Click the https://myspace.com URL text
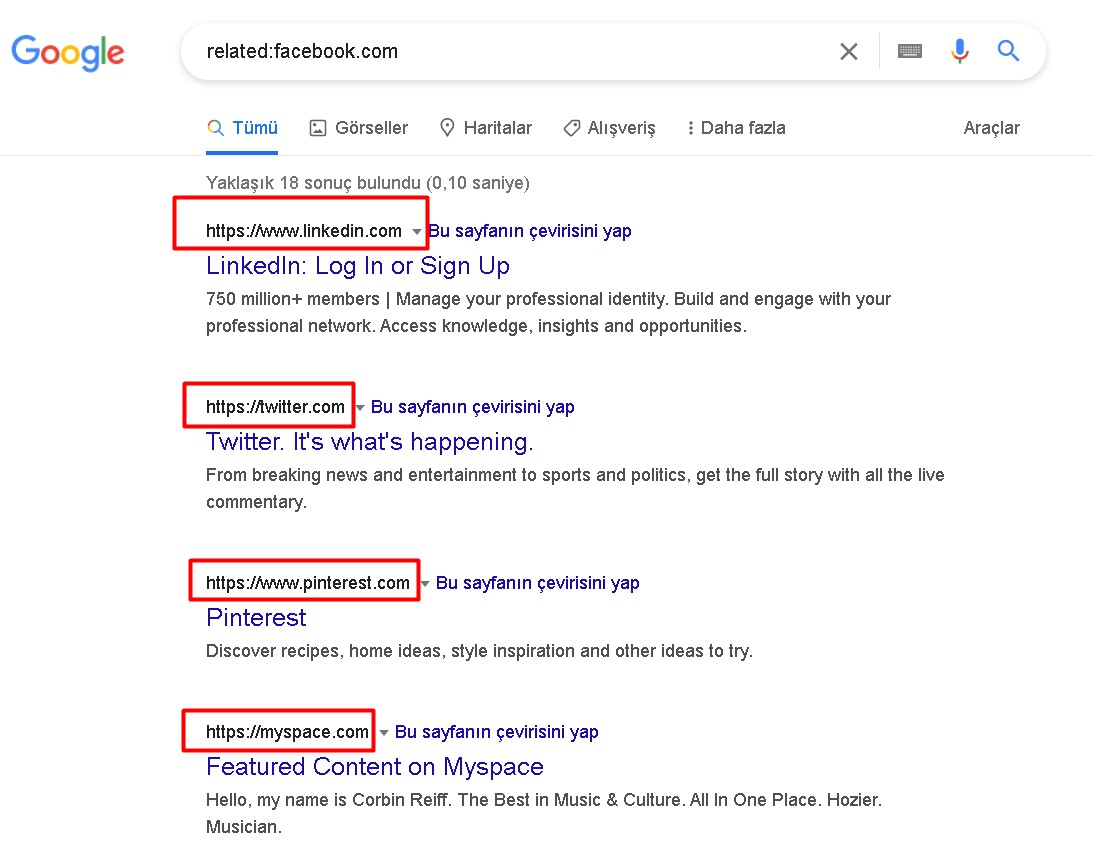1093x861 pixels. (287, 732)
